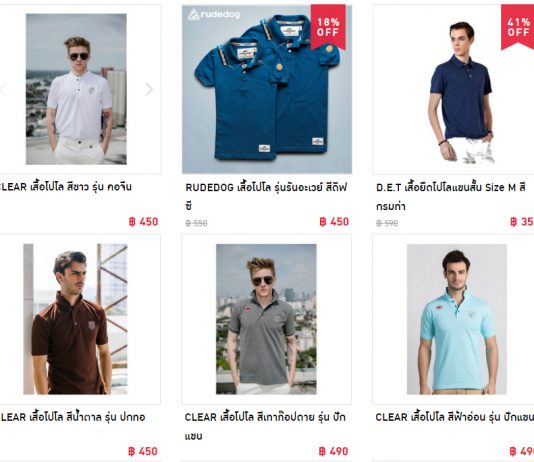Click the RUDEDOG เสื้อโปโล product title
Viewport: 534px width, 462px height.
click(266, 196)
